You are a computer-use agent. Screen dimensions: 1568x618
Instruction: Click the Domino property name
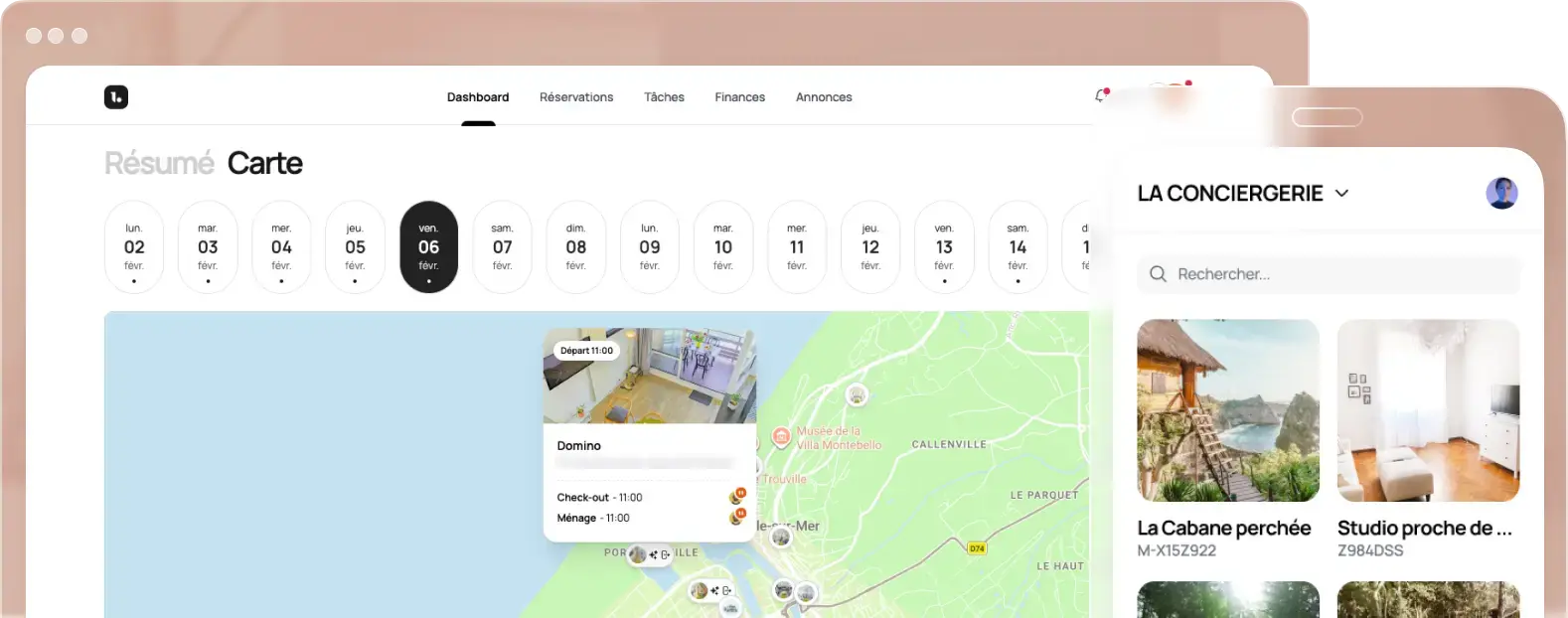point(579,446)
